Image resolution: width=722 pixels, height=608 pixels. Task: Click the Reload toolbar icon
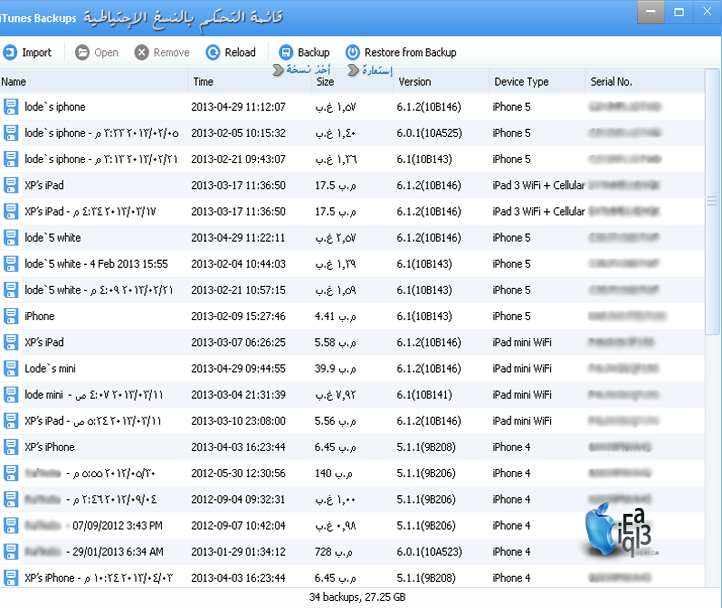tap(213, 52)
